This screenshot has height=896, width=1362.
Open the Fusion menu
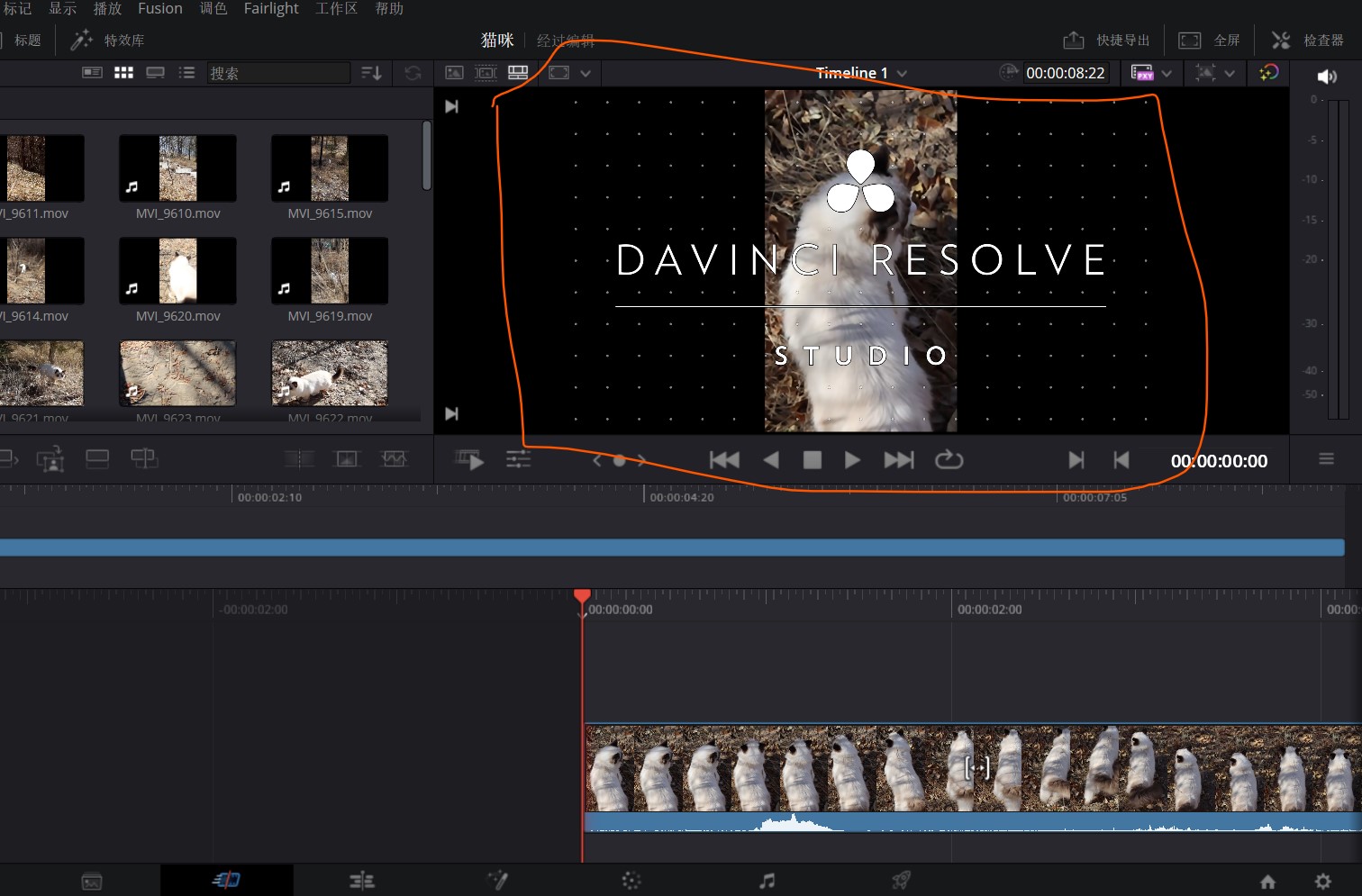160,8
